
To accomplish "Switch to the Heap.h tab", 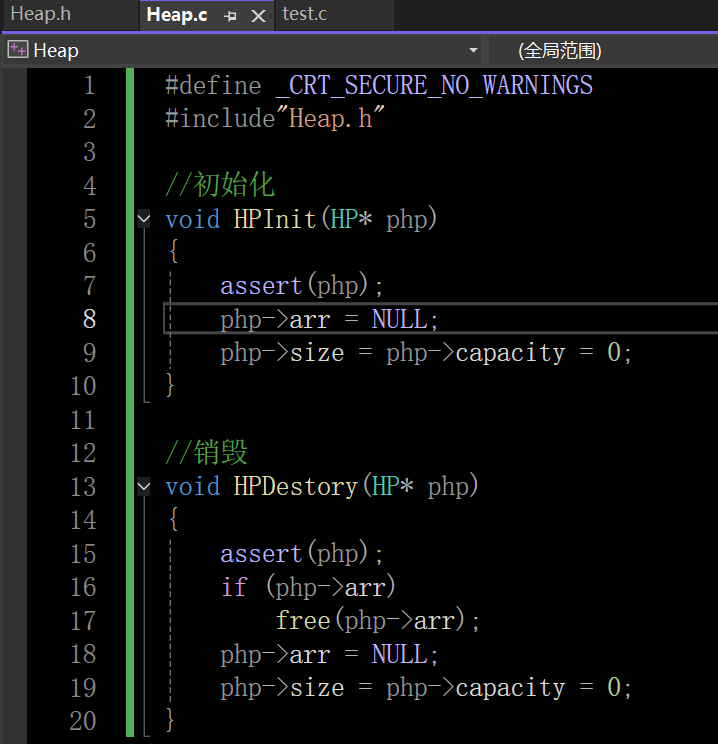I will (x=41, y=14).
